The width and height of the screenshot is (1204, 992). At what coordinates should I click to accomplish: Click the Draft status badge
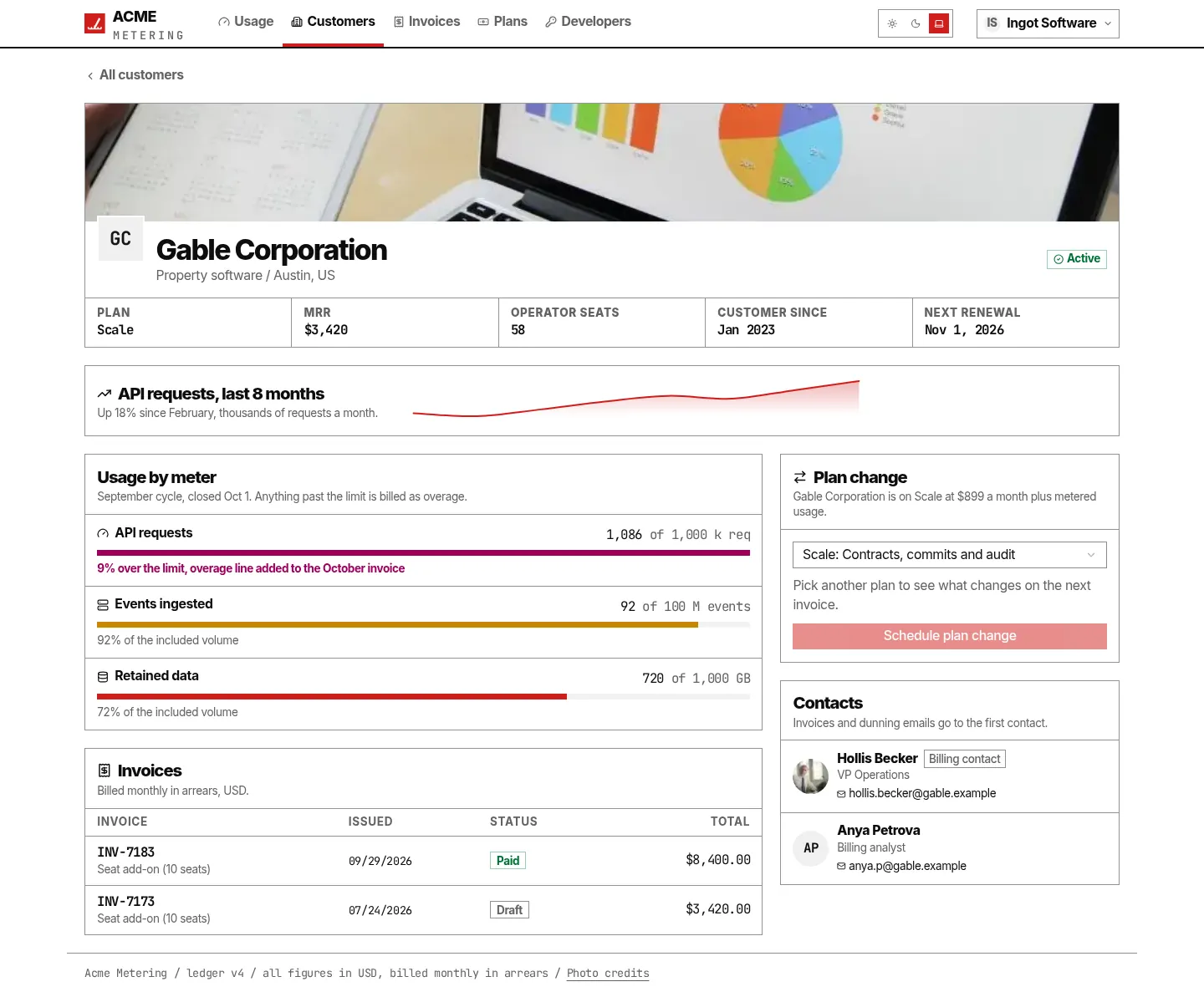pyautogui.click(x=509, y=910)
